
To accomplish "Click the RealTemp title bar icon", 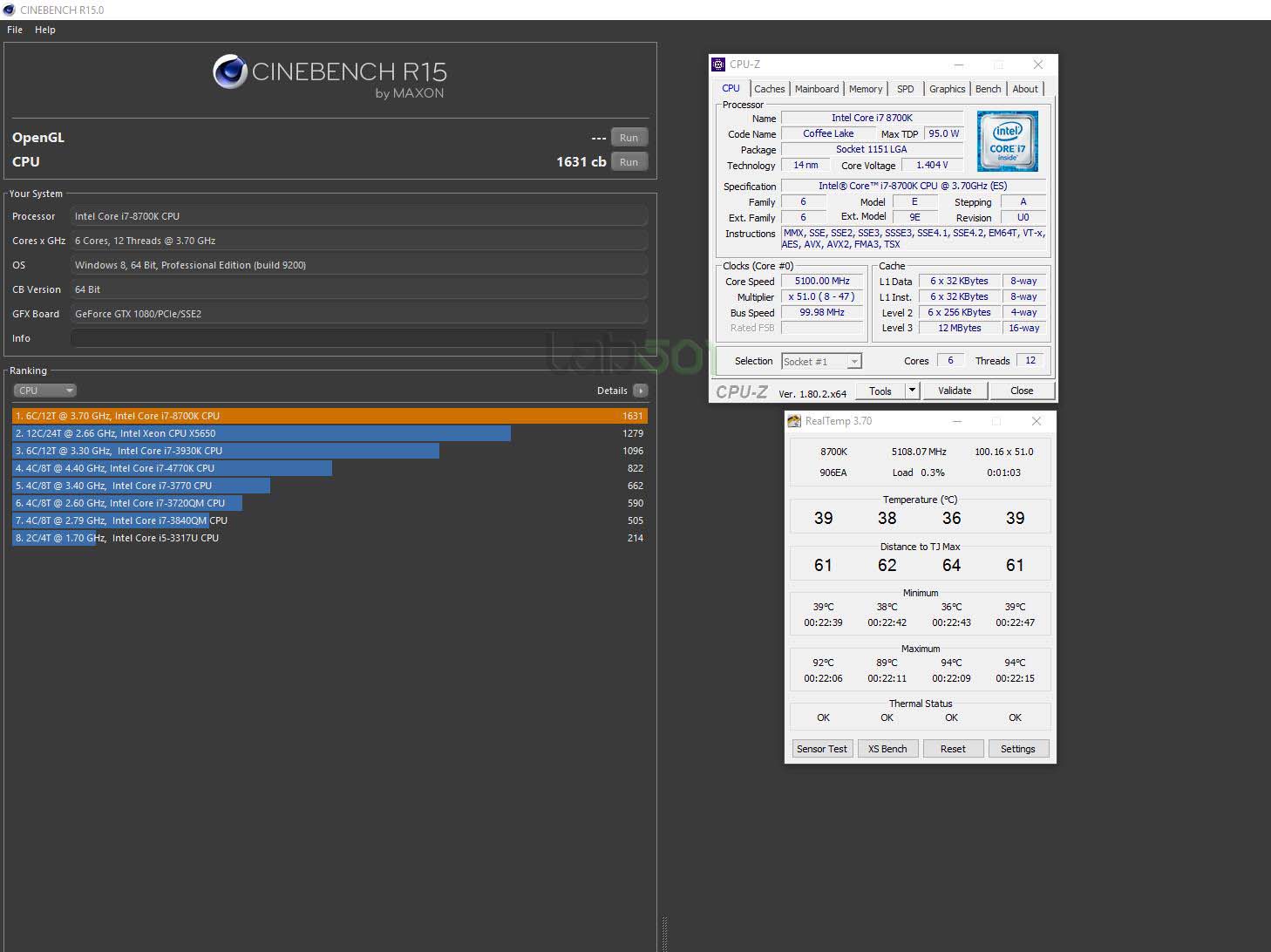I will 794,421.
